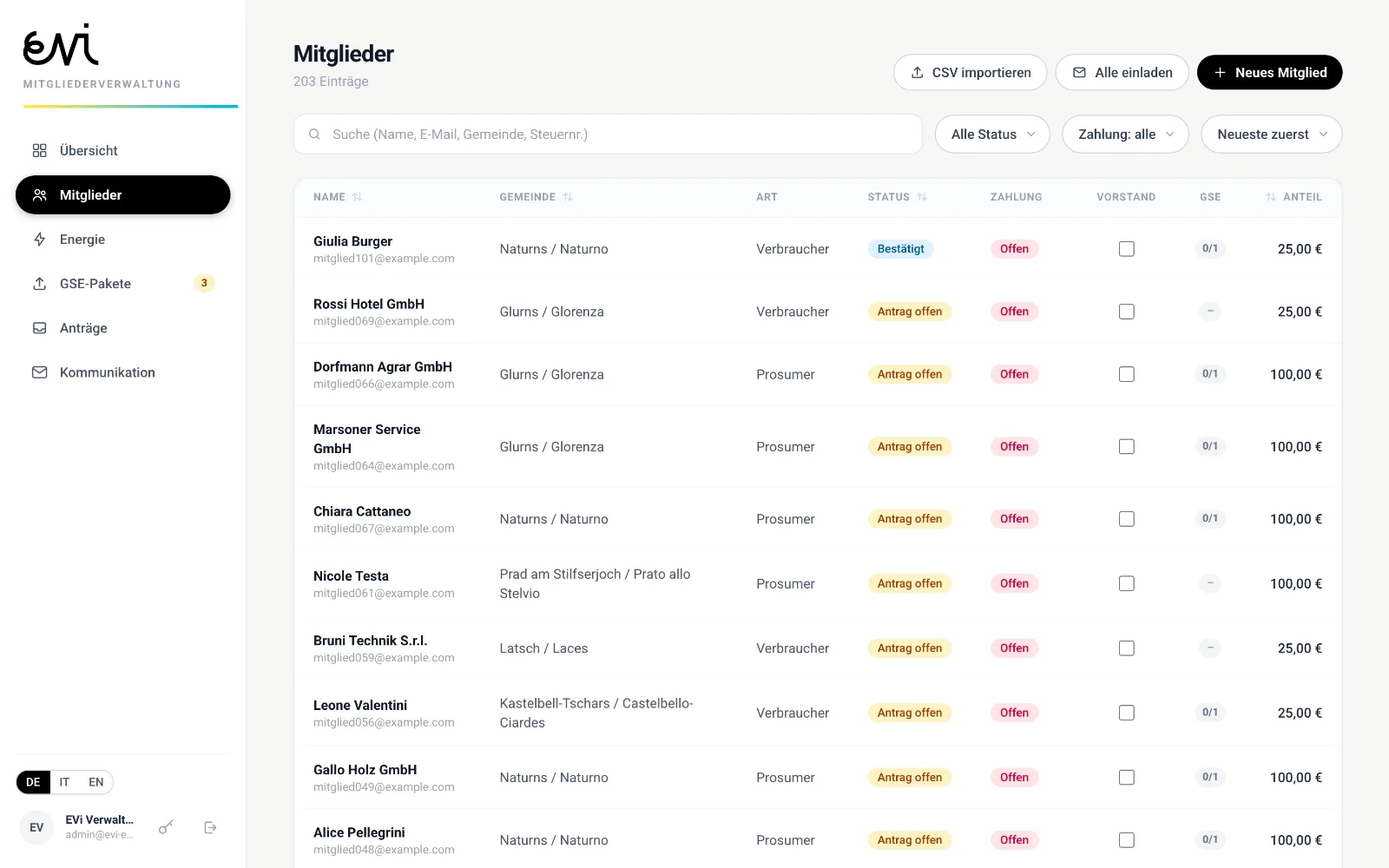Select the Mitglieder sidebar item
Screen dimensions: 1389x868
[x=123, y=195]
